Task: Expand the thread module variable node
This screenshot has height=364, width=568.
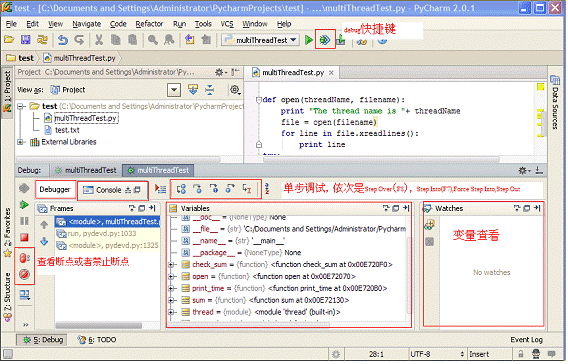Action: (172, 313)
